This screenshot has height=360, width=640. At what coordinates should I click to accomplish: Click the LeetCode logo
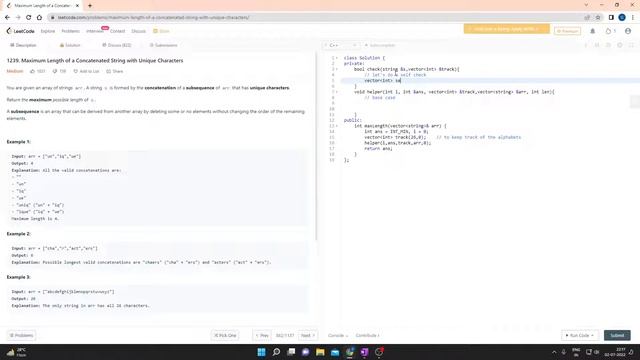20,31
